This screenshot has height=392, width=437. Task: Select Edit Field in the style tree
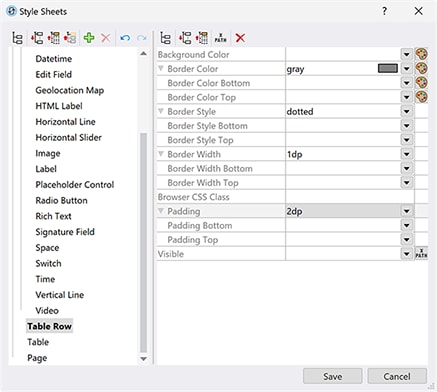[54, 74]
